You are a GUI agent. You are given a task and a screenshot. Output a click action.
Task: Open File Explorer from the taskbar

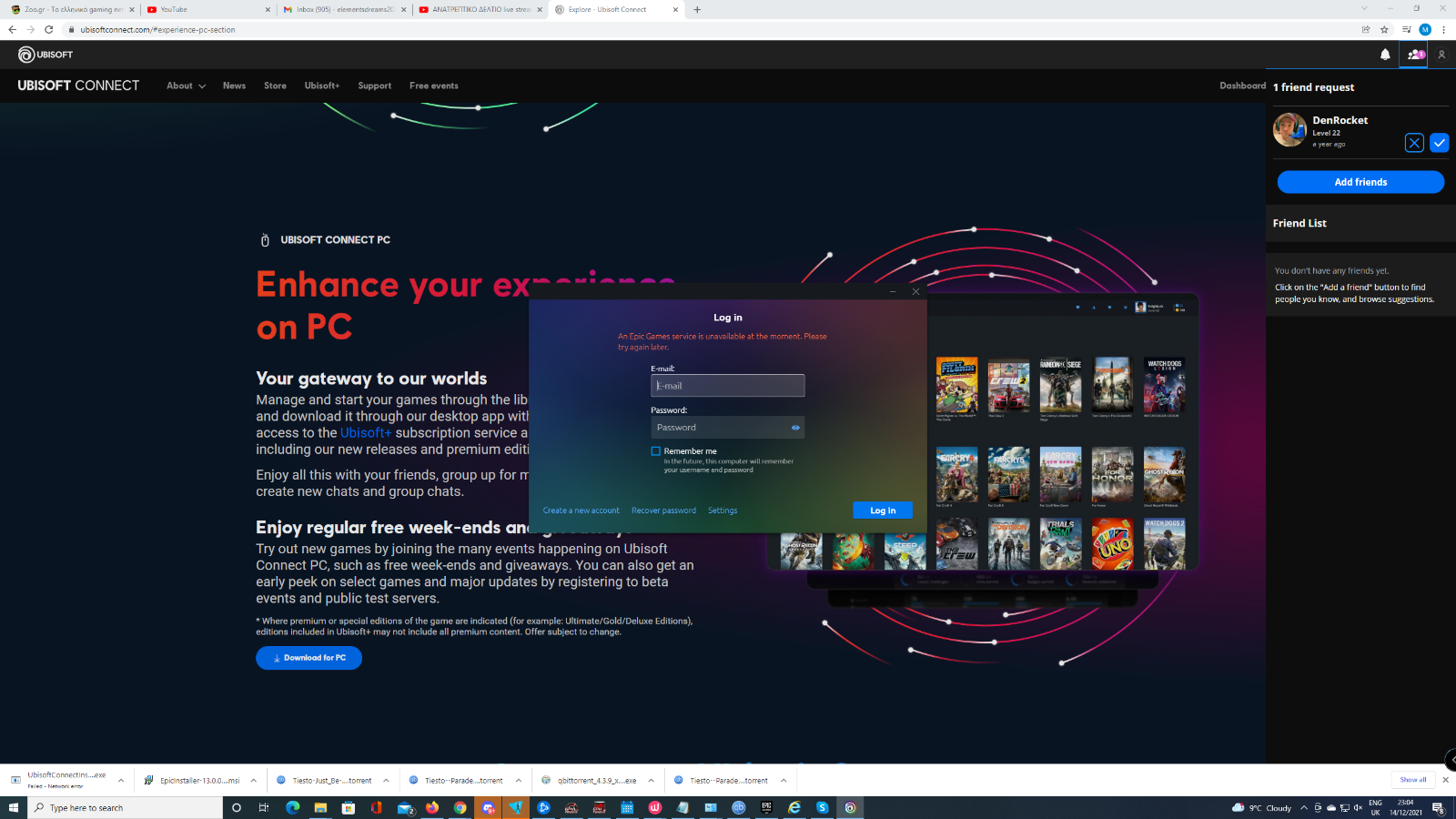point(320,807)
